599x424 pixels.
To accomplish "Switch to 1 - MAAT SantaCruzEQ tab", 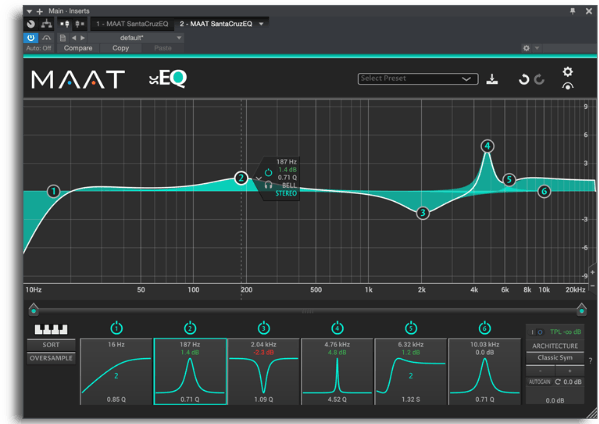I will coord(132,24).
